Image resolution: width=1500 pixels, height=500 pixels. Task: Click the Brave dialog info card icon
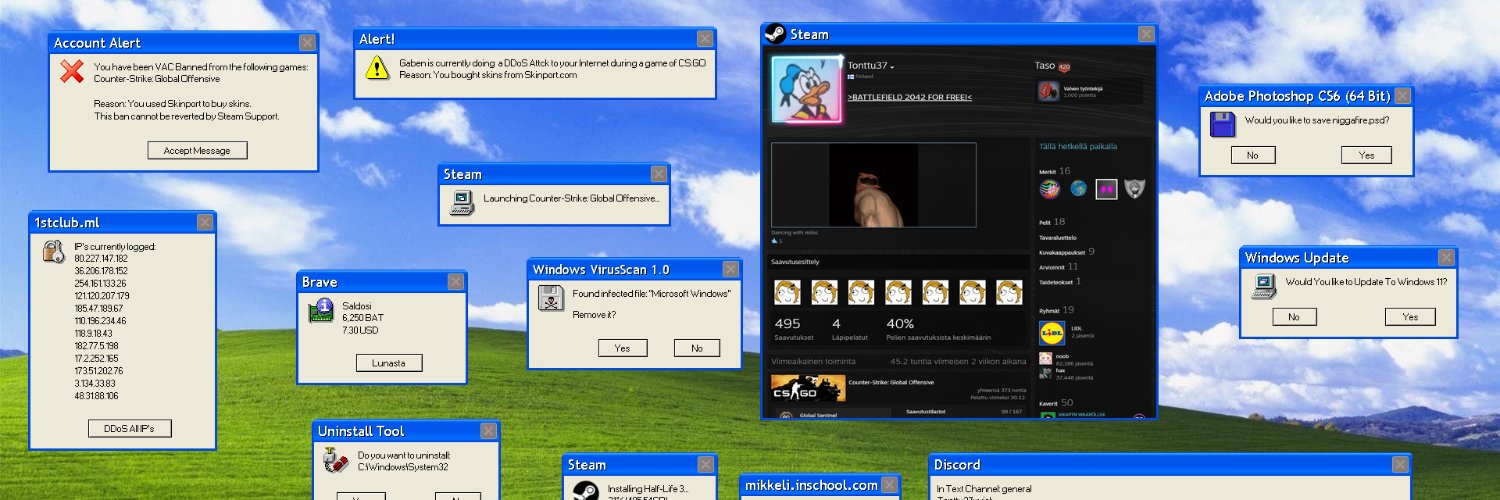coord(320,311)
